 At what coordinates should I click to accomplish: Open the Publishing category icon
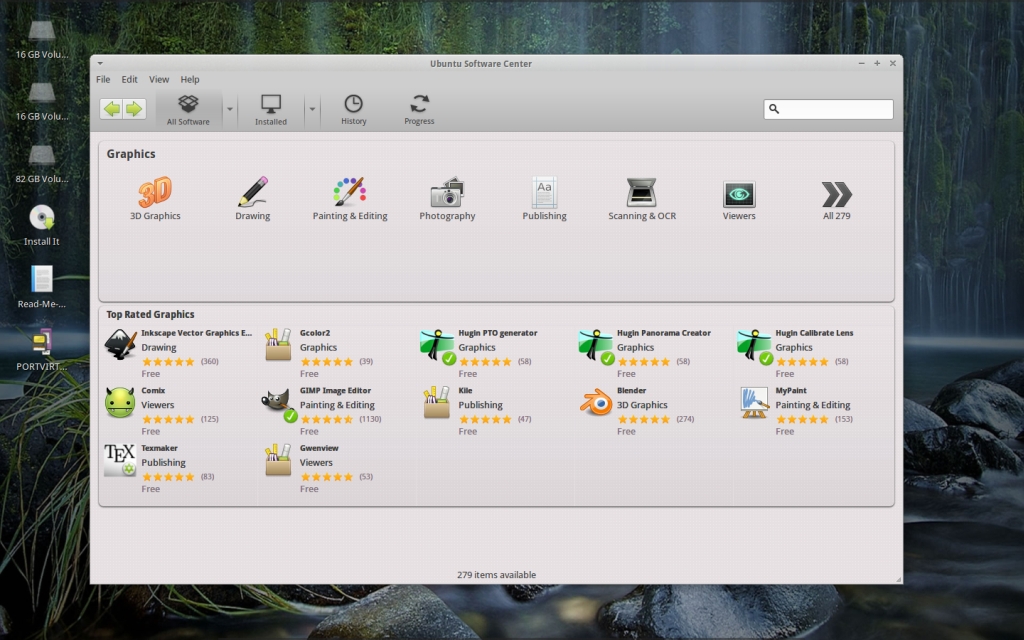(544, 193)
